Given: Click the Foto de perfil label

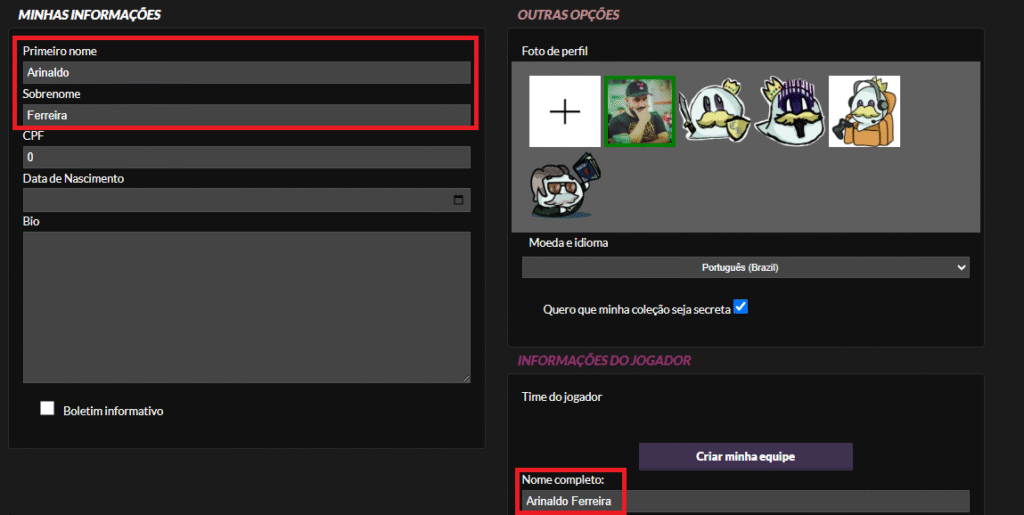Looking at the screenshot, I should 555,51.
